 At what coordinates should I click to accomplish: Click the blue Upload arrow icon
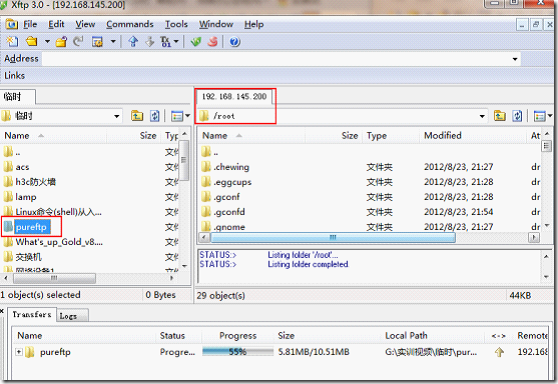coord(133,42)
